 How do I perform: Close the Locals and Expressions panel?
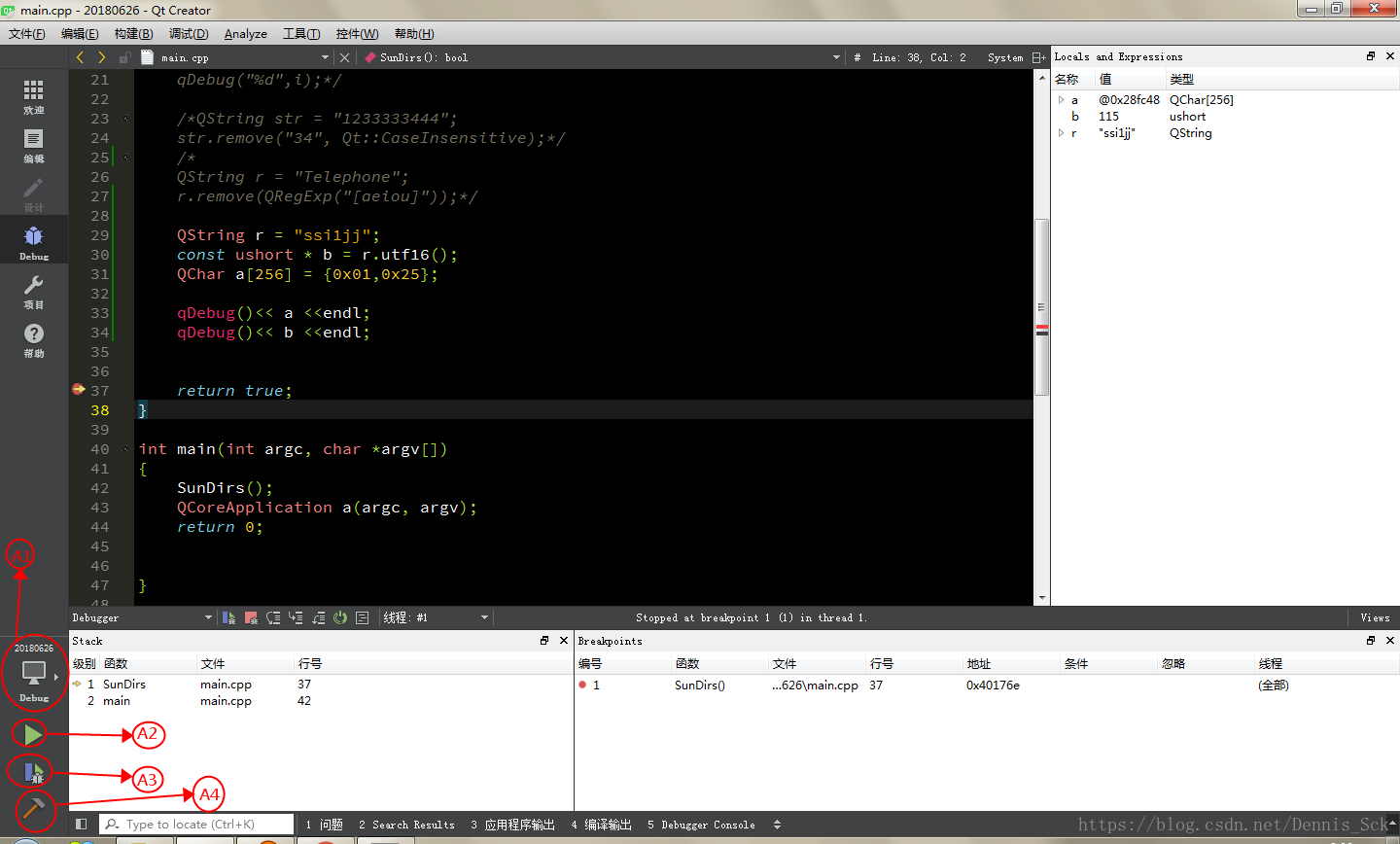pyautogui.click(x=1390, y=56)
